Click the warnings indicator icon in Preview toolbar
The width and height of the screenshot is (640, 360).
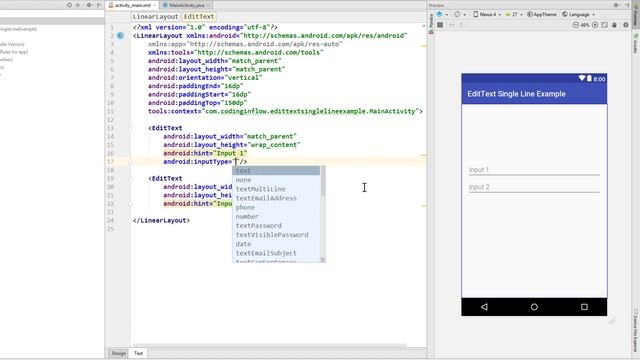point(626,25)
